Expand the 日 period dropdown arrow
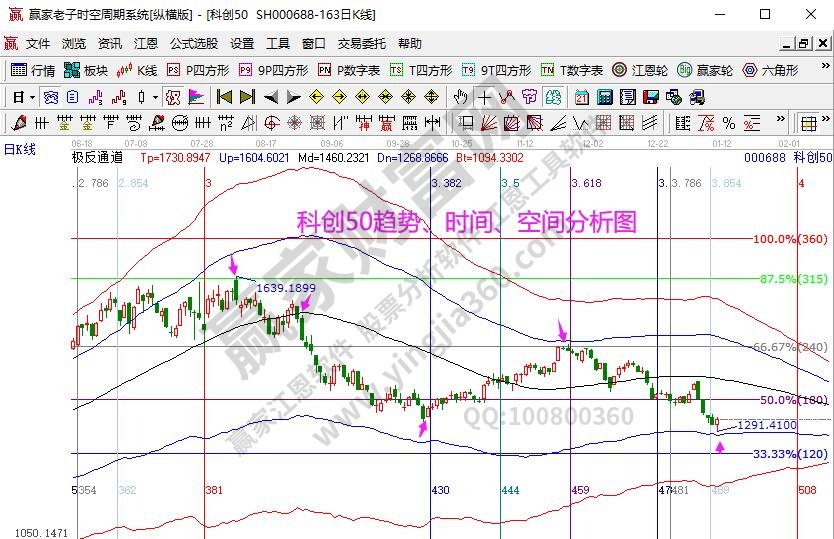Viewport: 834px width, 539px height. (32, 97)
